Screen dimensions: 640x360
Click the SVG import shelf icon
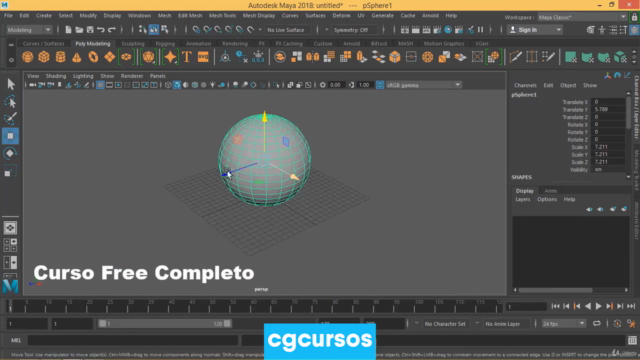(203, 57)
